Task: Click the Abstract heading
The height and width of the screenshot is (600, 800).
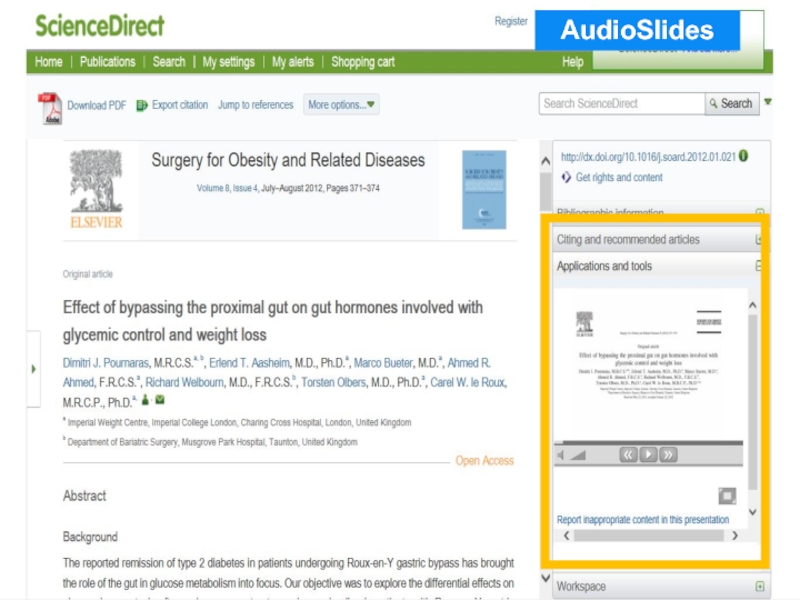Action: pos(84,495)
